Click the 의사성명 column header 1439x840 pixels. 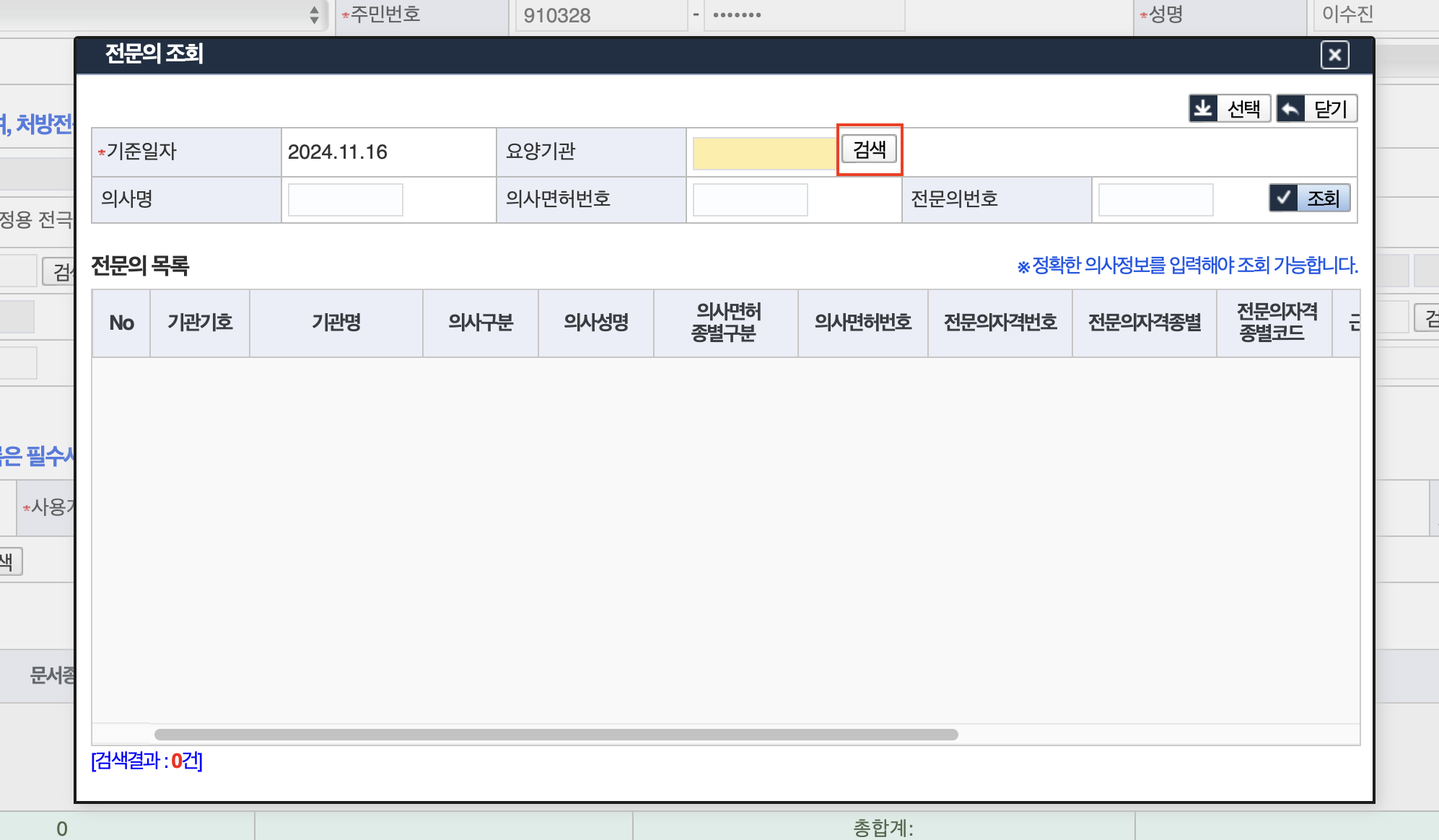[596, 323]
